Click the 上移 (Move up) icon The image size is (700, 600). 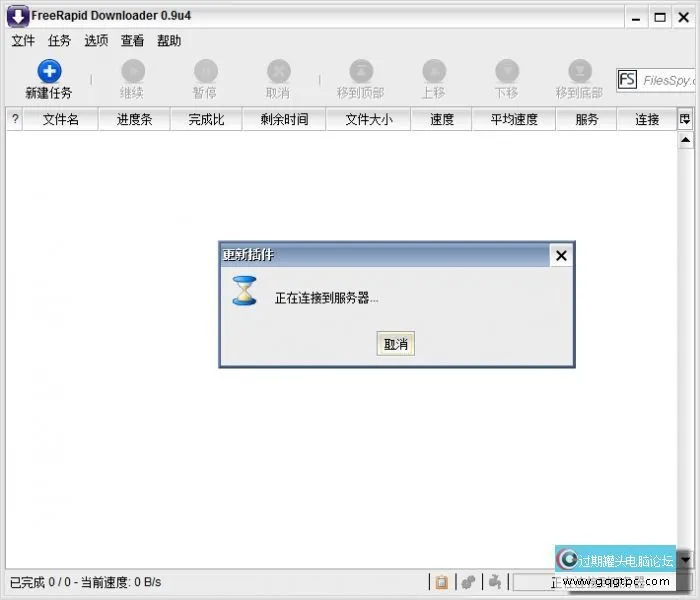click(x=433, y=71)
